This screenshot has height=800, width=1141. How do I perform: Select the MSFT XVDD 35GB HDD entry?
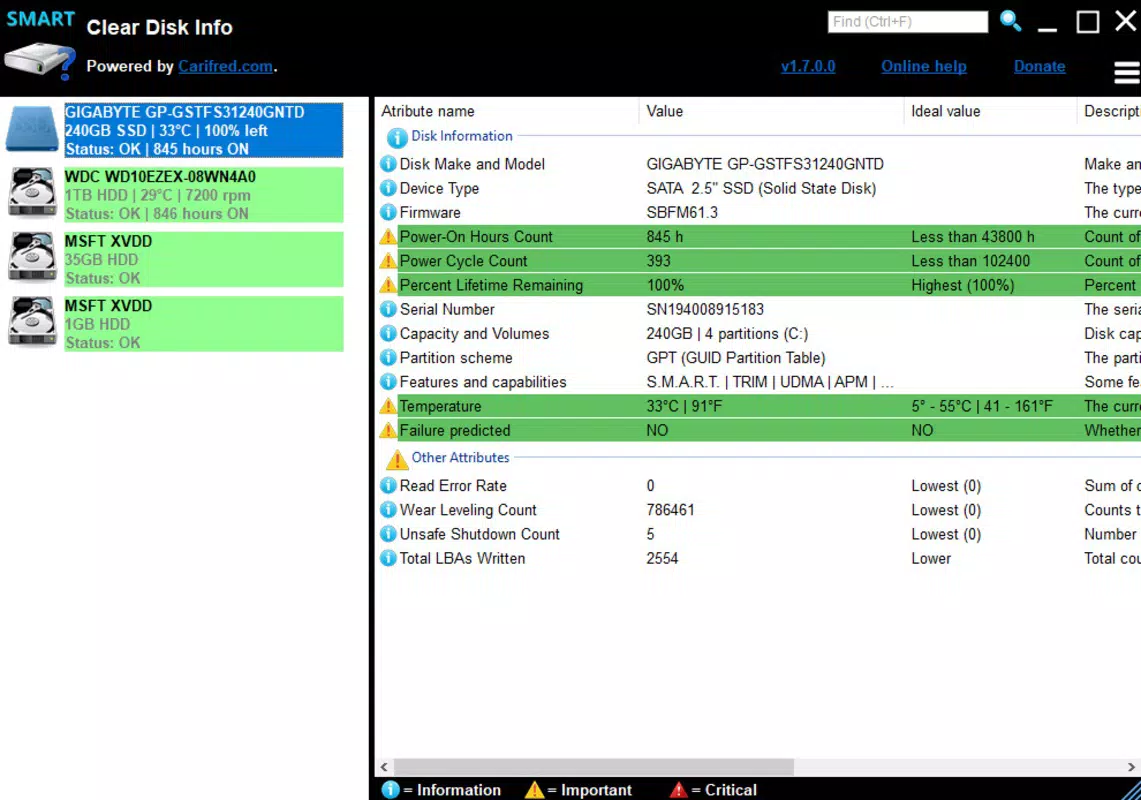pos(203,259)
